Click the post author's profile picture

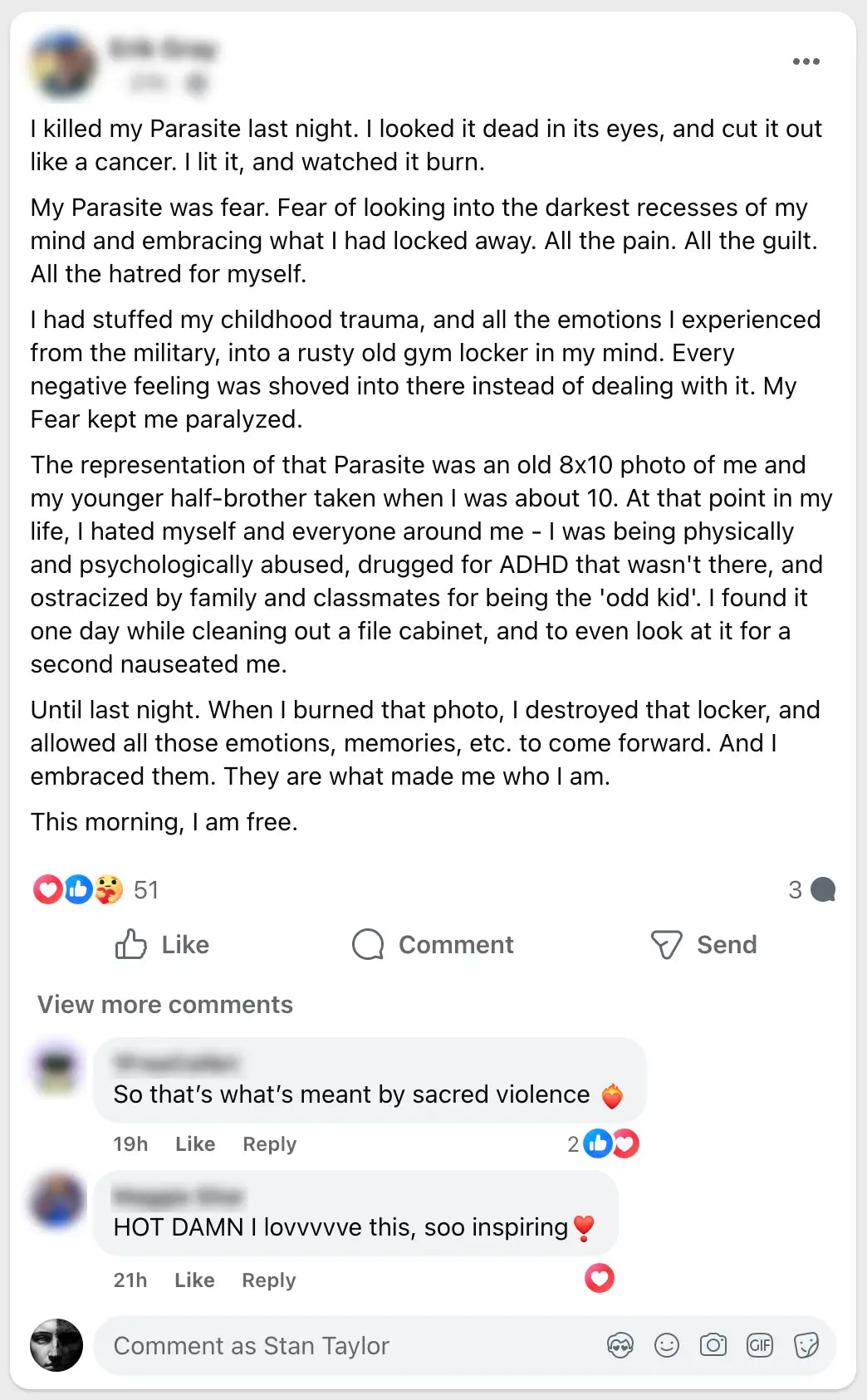pos(62,65)
